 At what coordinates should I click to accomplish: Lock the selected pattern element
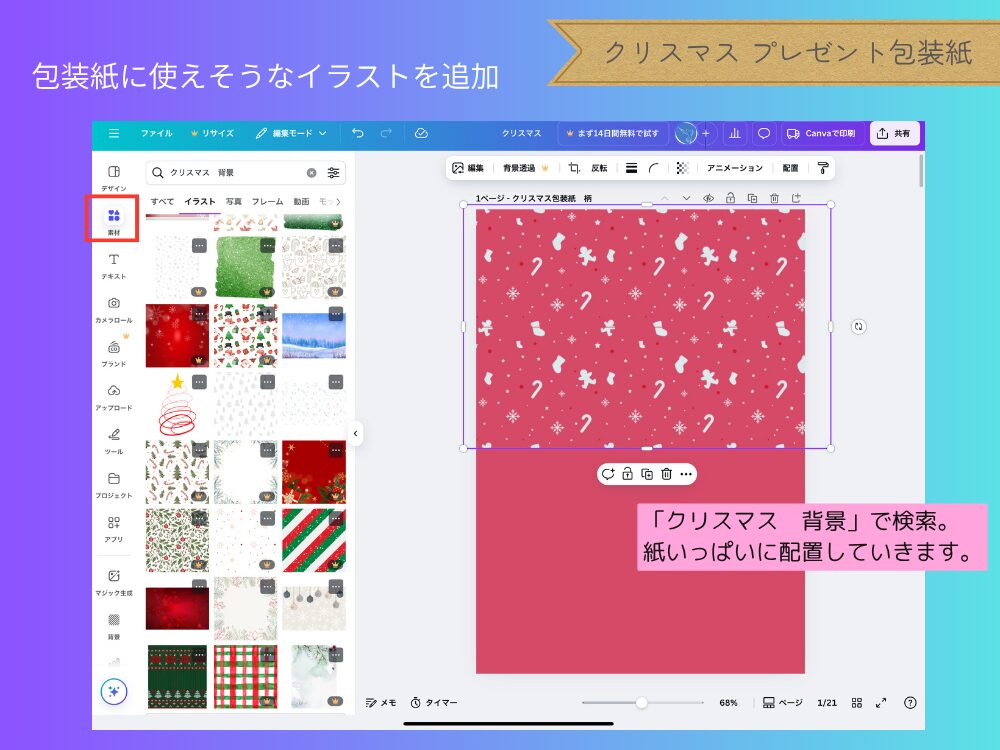point(628,474)
